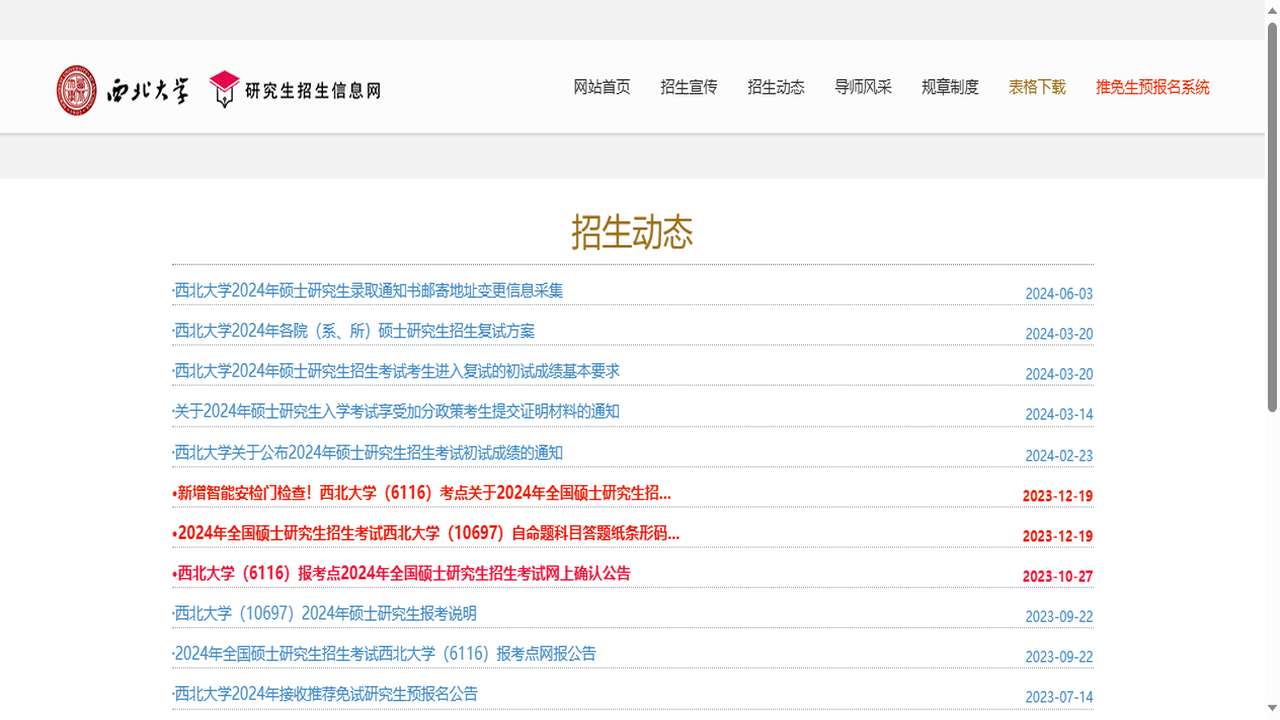The width and height of the screenshot is (1280, 720).
Task: Select the 招生动态 navigation item
Action: pyautogui.click(x=775, y=87)
